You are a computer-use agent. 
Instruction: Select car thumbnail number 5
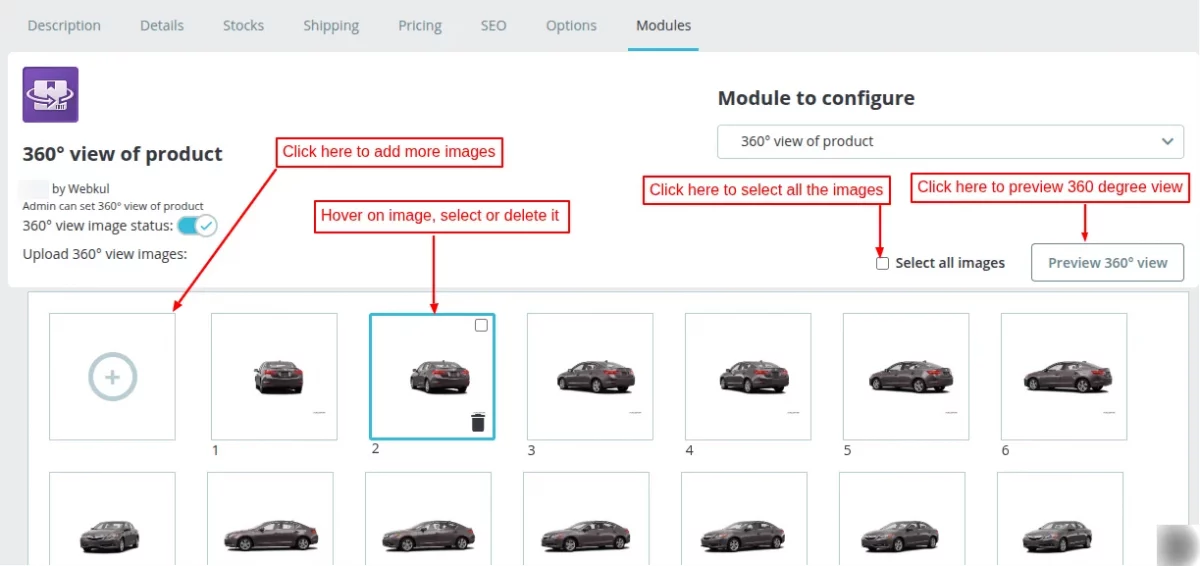point(906,377)
